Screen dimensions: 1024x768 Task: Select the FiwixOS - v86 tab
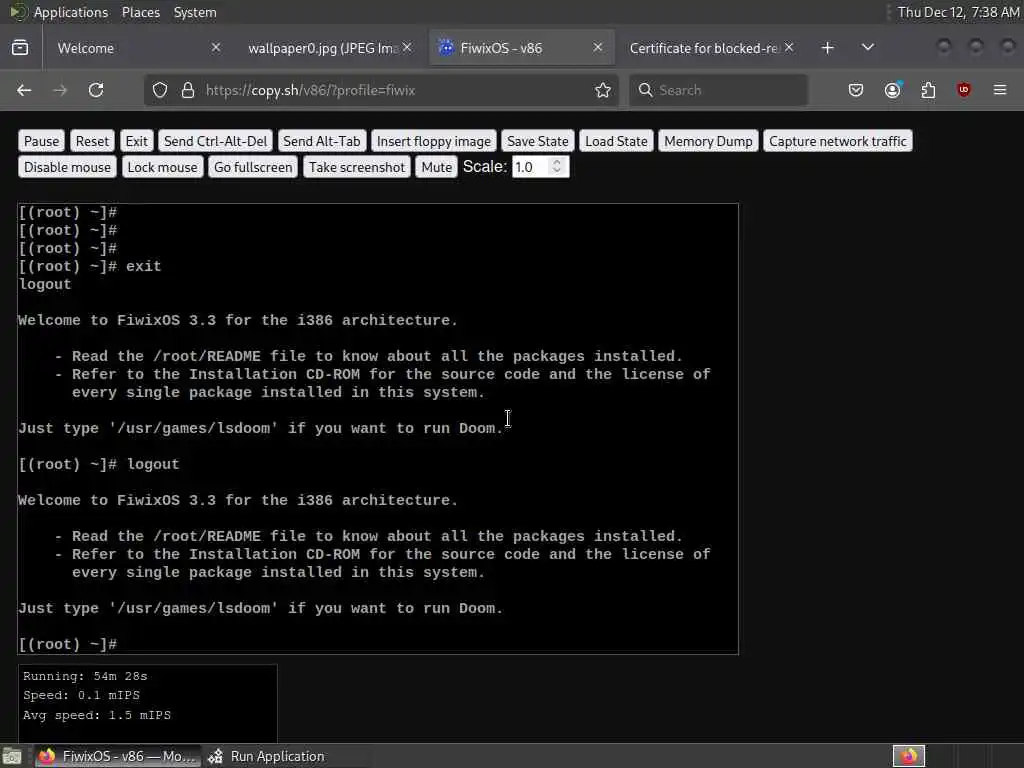tap(521, 48)
